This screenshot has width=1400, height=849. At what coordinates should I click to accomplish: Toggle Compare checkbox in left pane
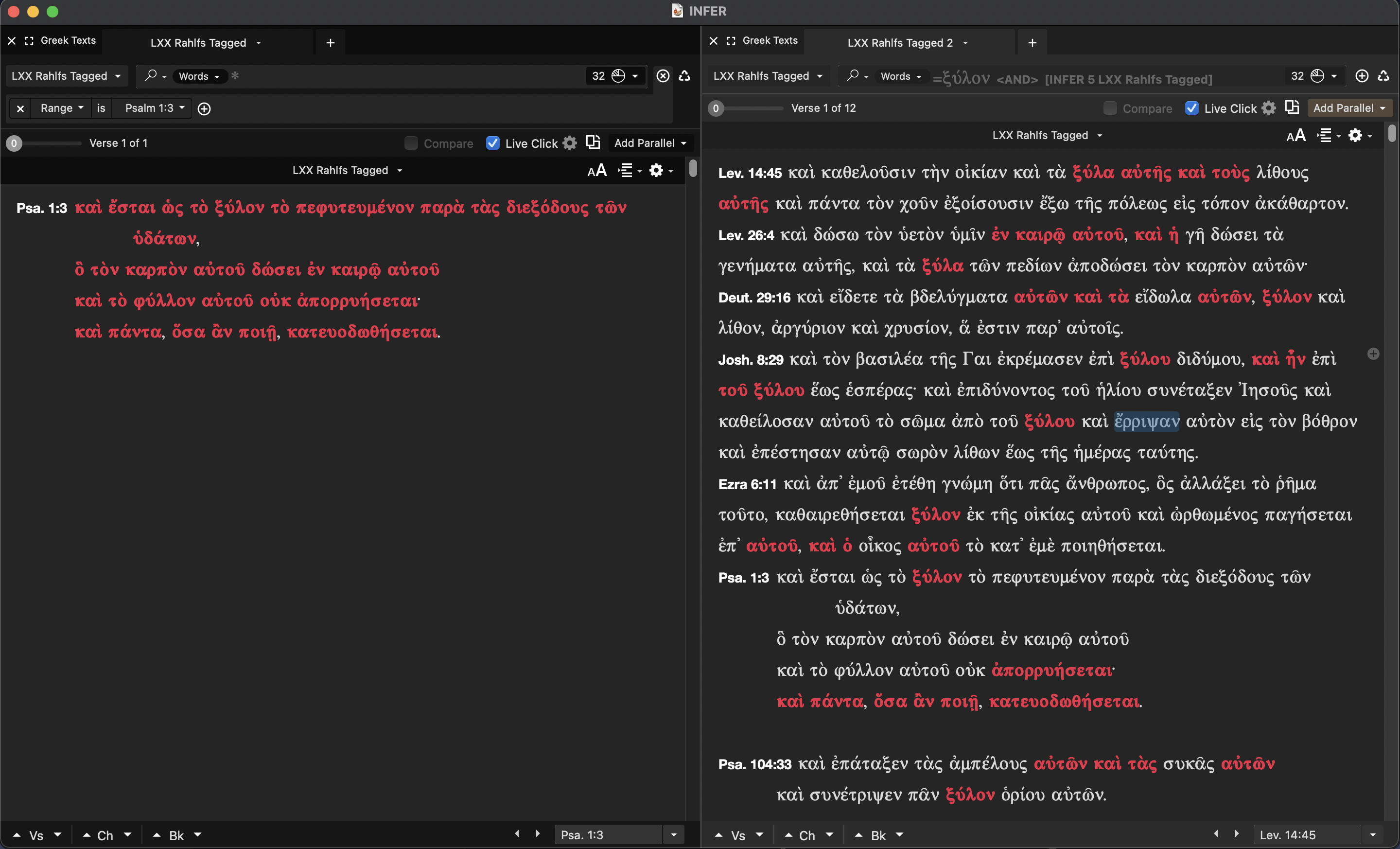[x=411, y=143]
